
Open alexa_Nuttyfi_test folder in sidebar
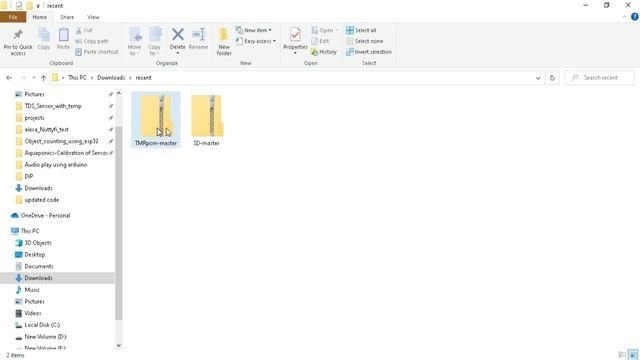47,129
